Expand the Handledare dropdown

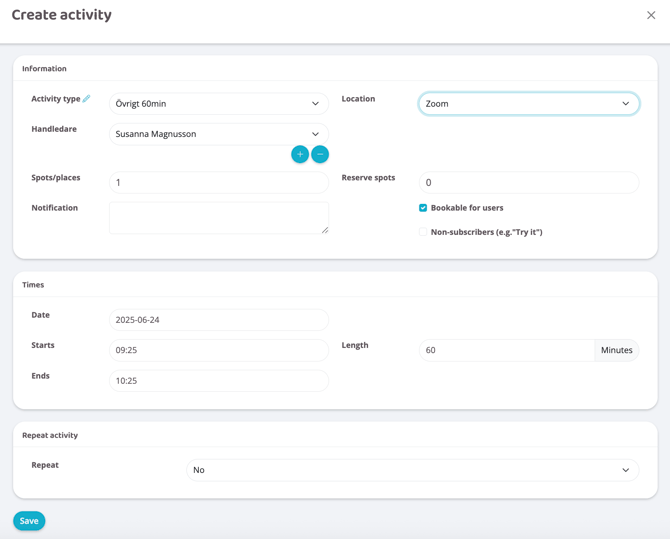[x=219, y=134]
